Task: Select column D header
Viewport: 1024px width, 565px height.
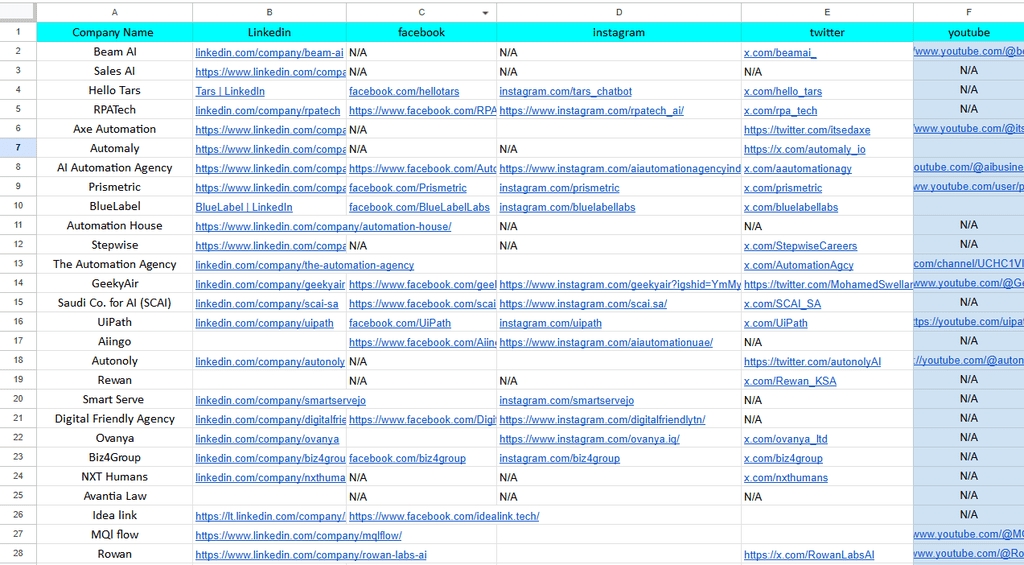Action: pos(618,12)
